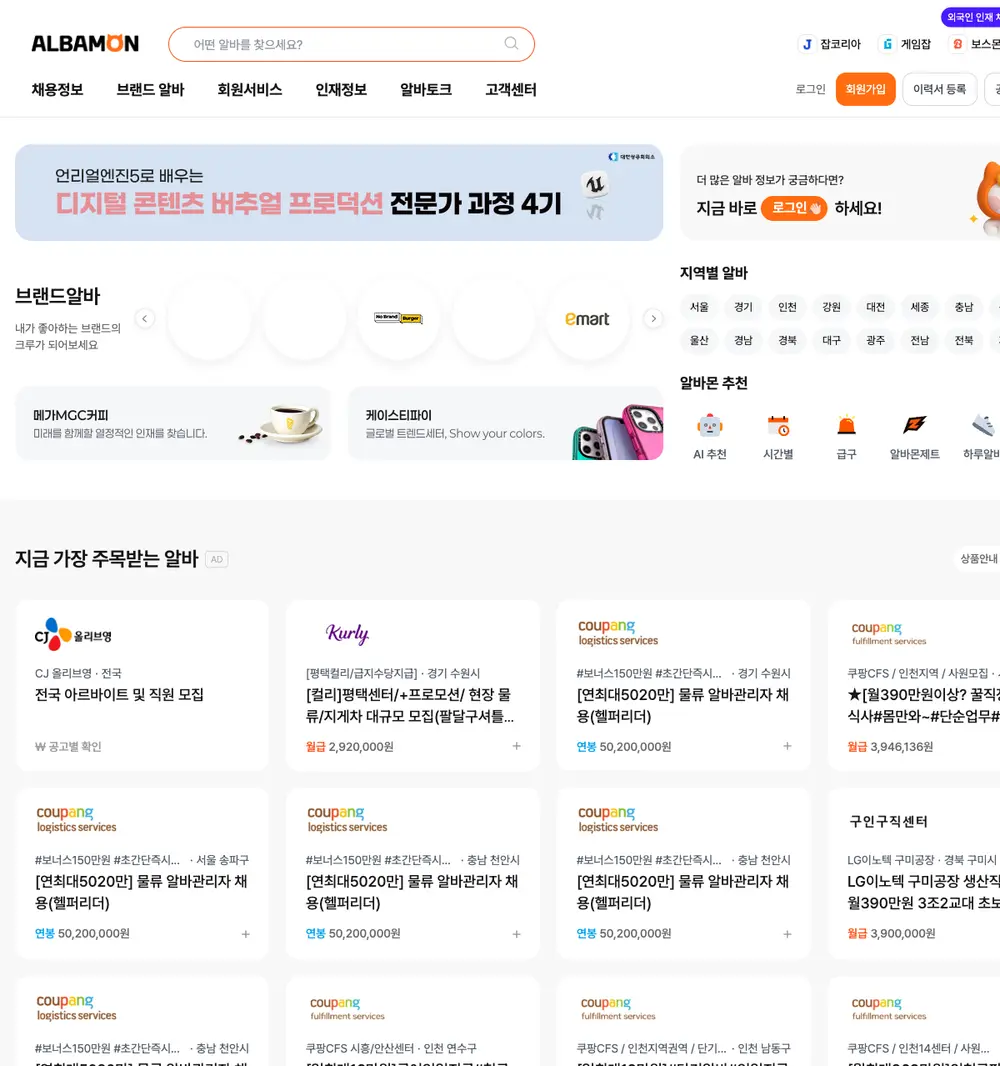Image resolution: width=1000 pixels, height=1066 pixels.
Task: Click the 구인구직센터 logo text
Action: tap(889, 821)
